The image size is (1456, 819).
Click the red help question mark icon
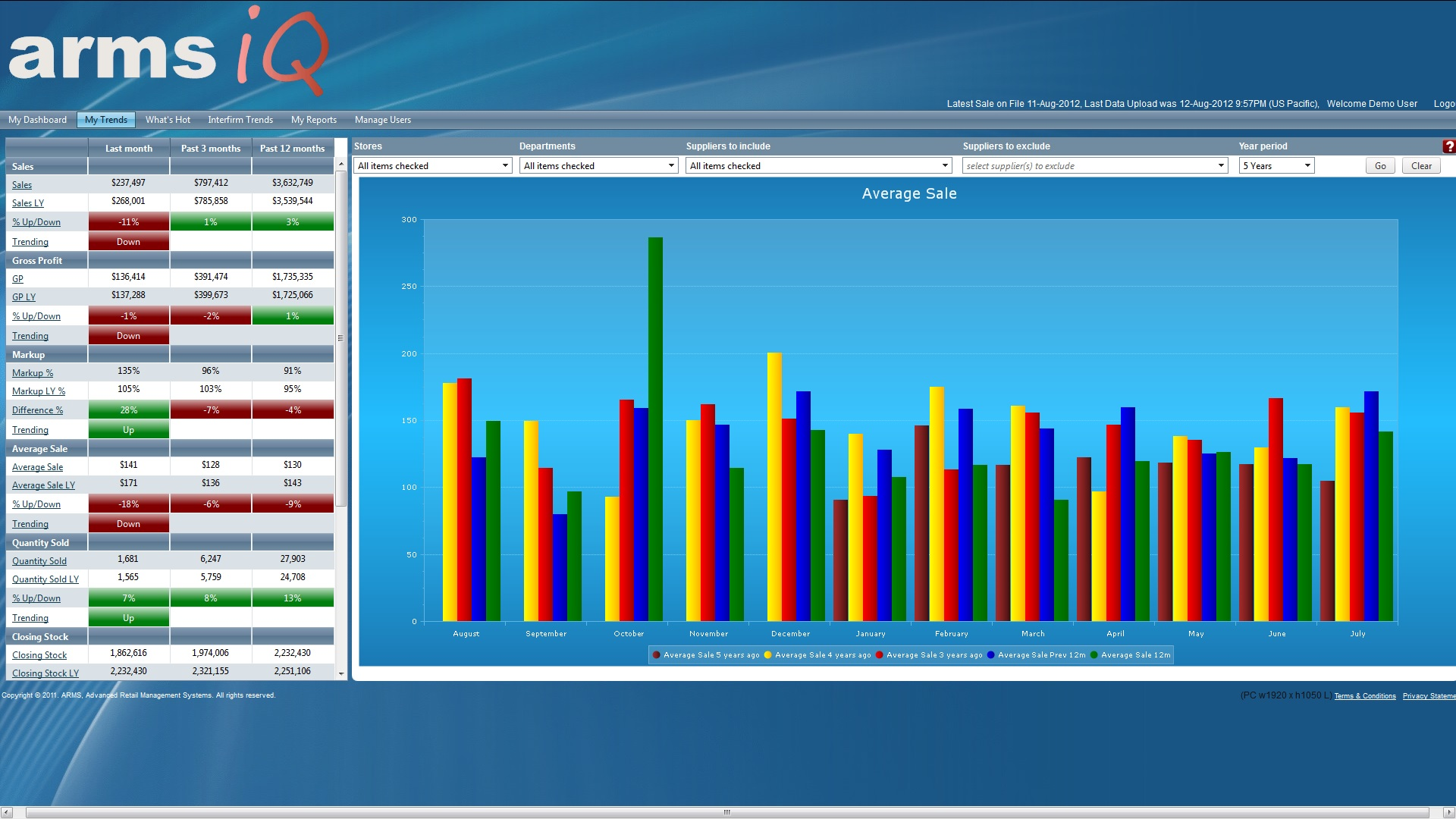(1449, 146)
